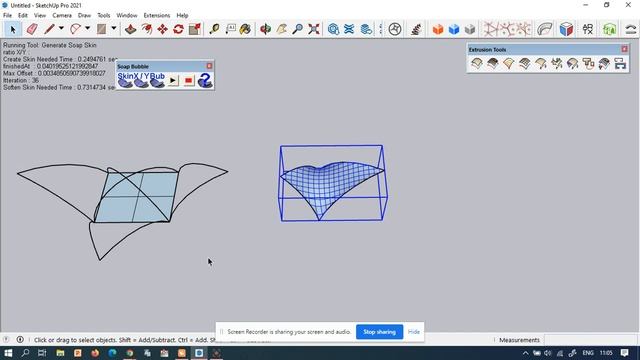This screenshot has height=360, width=640.
Task: Open the Extensions menu
Action: 157,16
